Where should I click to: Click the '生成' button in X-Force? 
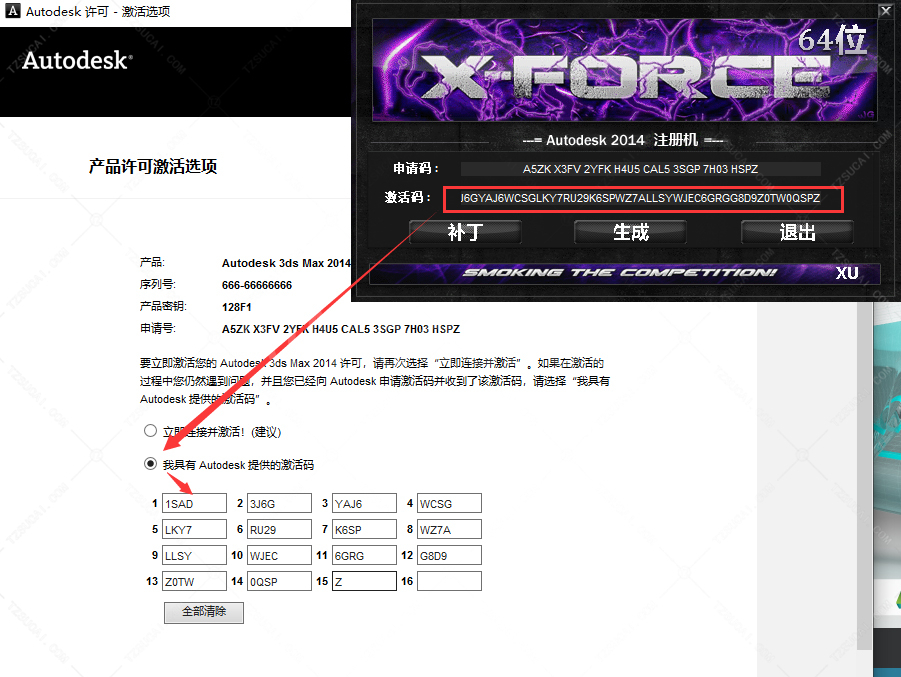pos(630,232)
